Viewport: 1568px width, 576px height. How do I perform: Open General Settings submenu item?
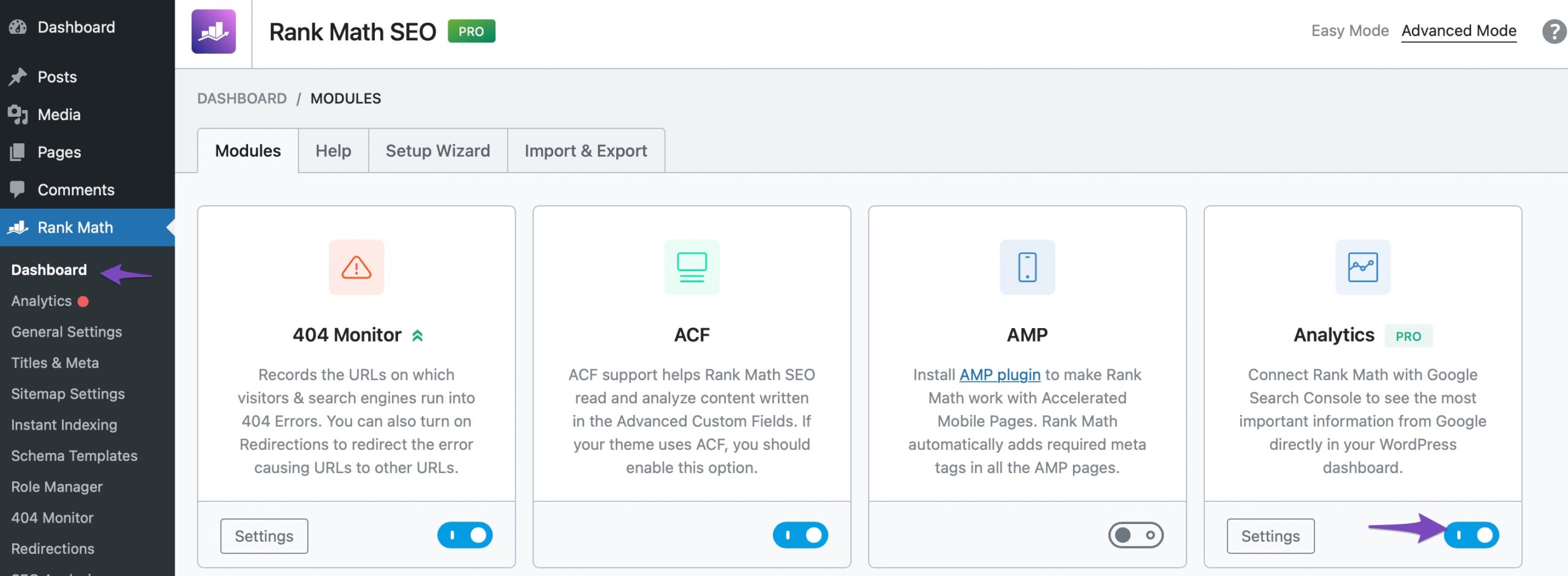point(67,332)
